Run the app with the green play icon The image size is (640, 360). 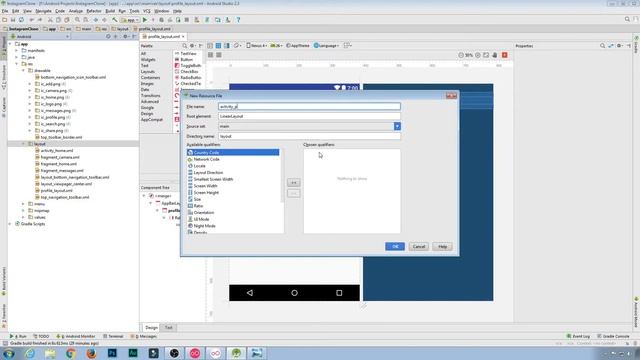coord(144,20)
